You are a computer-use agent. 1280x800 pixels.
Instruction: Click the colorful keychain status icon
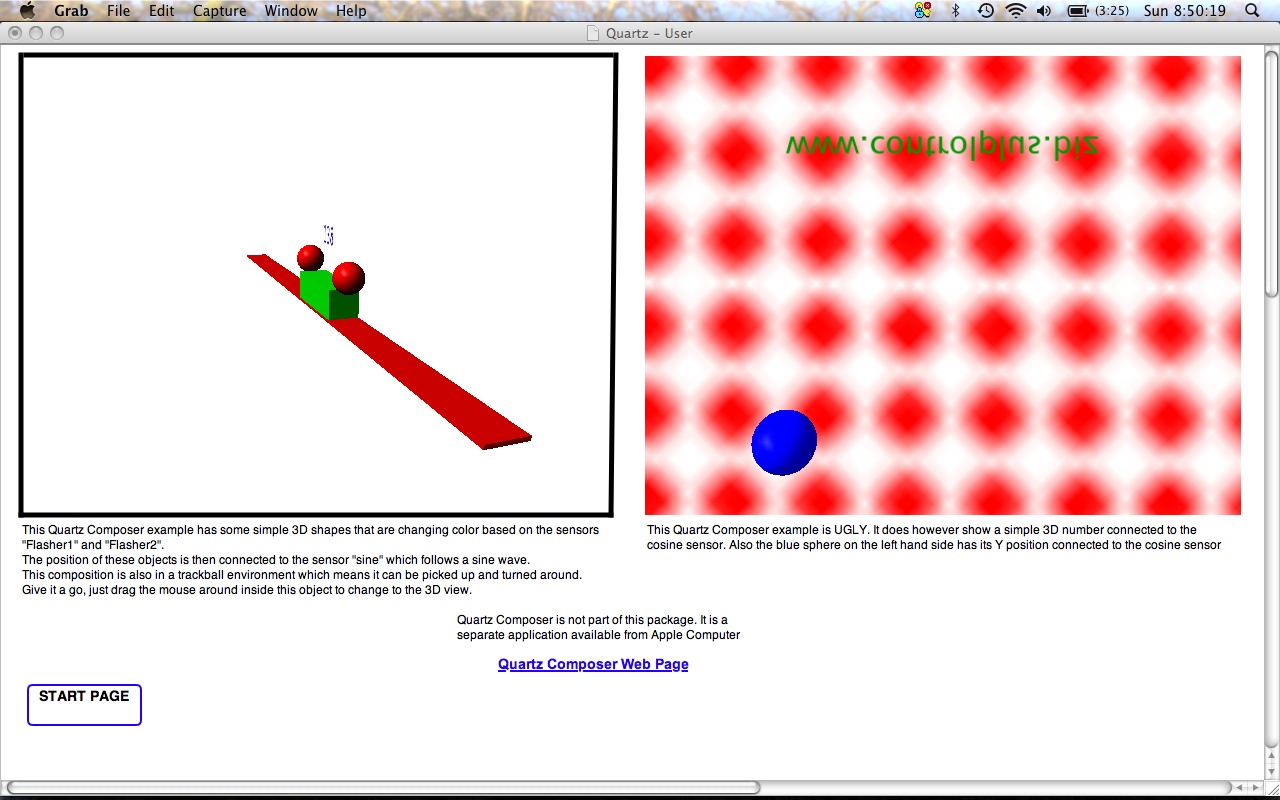923,11
